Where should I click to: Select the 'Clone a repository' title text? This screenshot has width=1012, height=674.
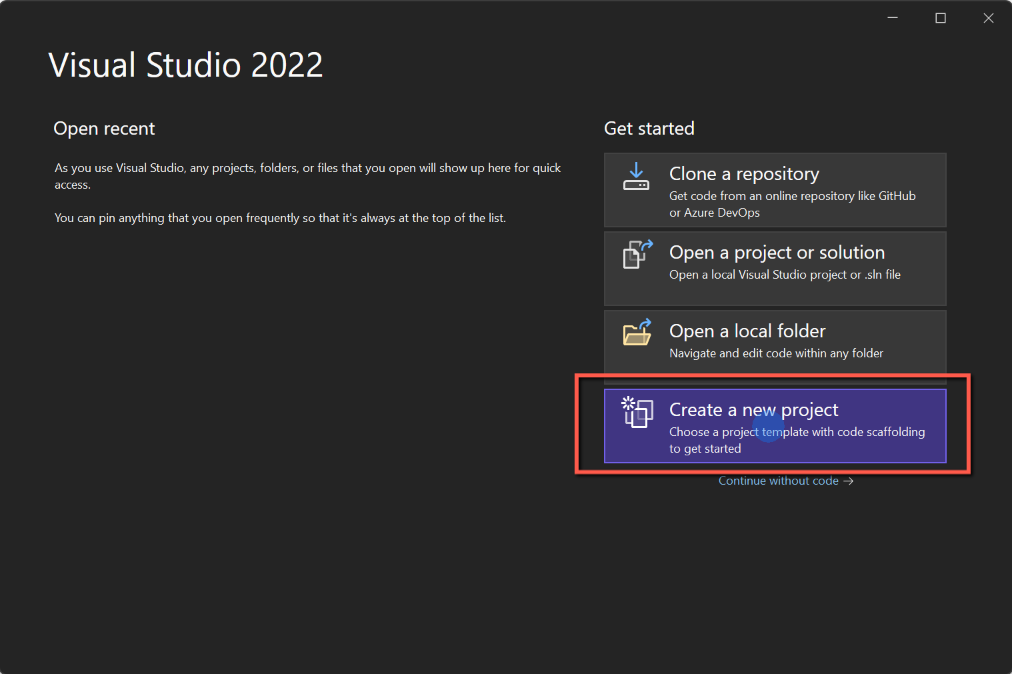coord(743,174)
